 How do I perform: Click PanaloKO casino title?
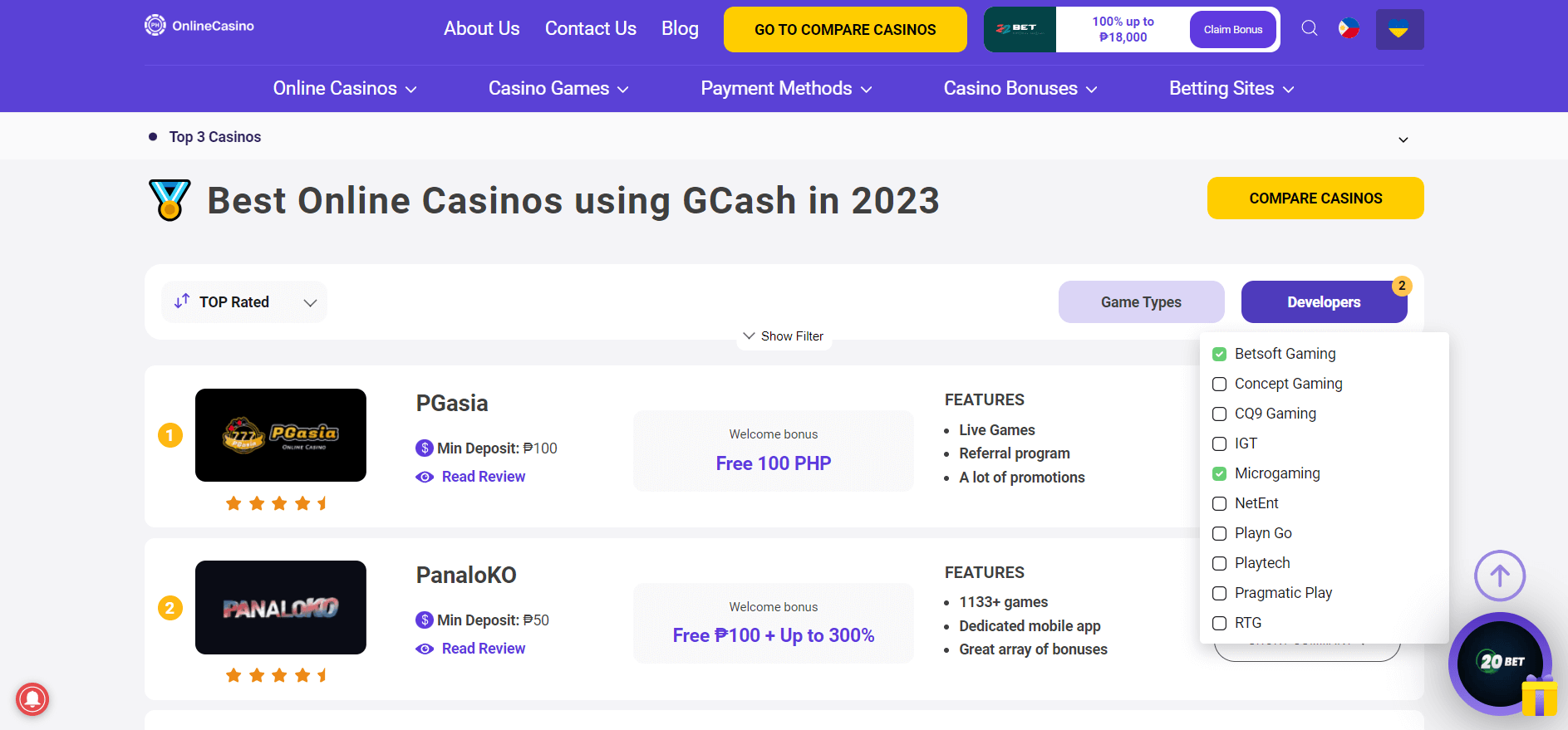point(466,576)
